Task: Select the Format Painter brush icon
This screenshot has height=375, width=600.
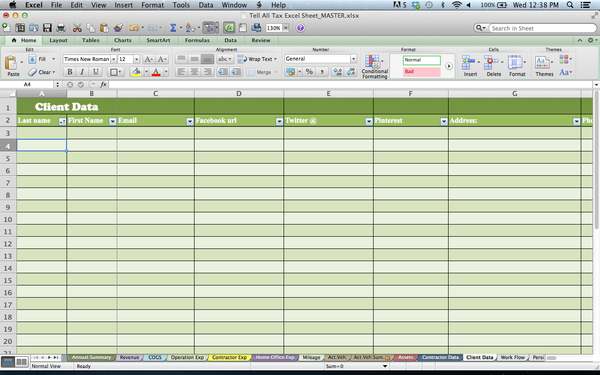Action: point(118,28)
